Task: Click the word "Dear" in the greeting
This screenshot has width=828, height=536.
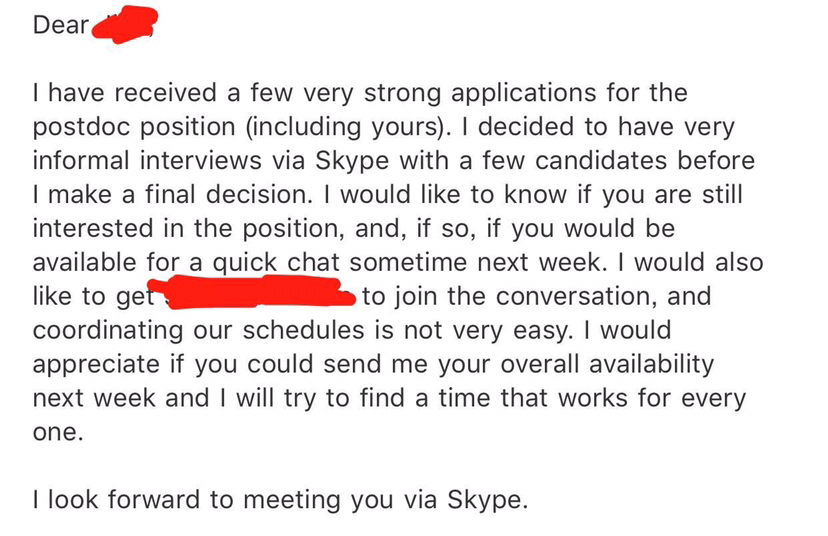Action: 61,26
